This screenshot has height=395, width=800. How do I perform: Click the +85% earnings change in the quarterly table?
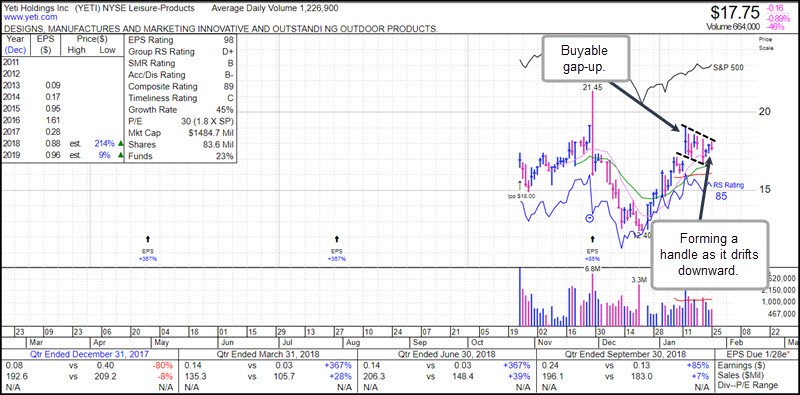click(699, 365)
